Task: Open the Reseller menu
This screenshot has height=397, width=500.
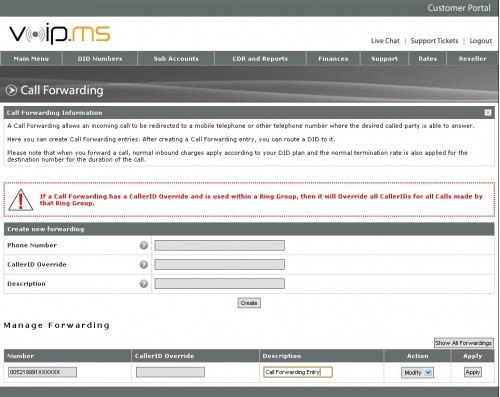Action: [x=472, y=59]
